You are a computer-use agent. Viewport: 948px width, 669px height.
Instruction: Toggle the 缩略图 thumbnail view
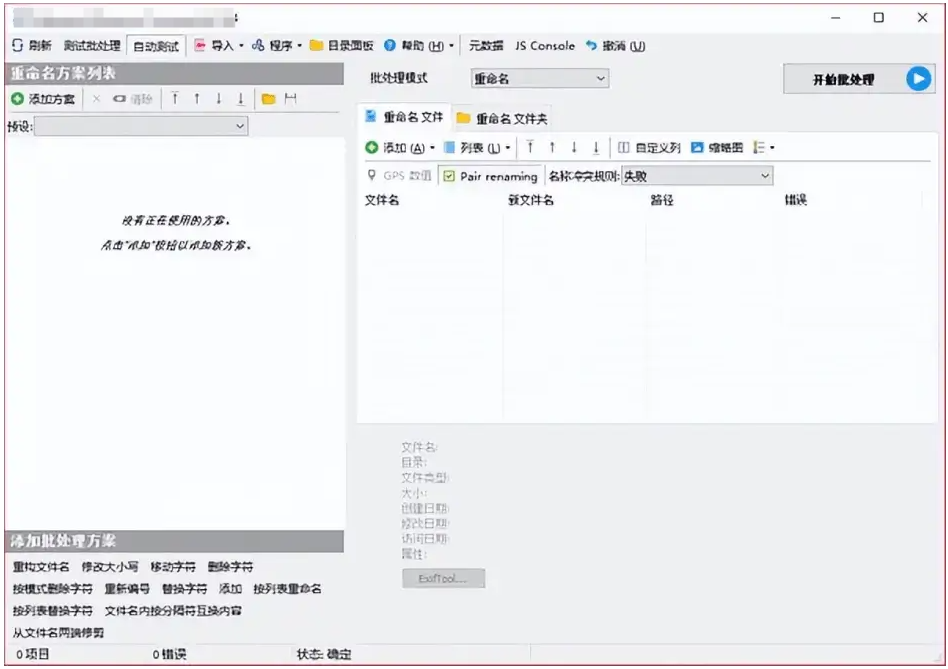coord(717,147)
